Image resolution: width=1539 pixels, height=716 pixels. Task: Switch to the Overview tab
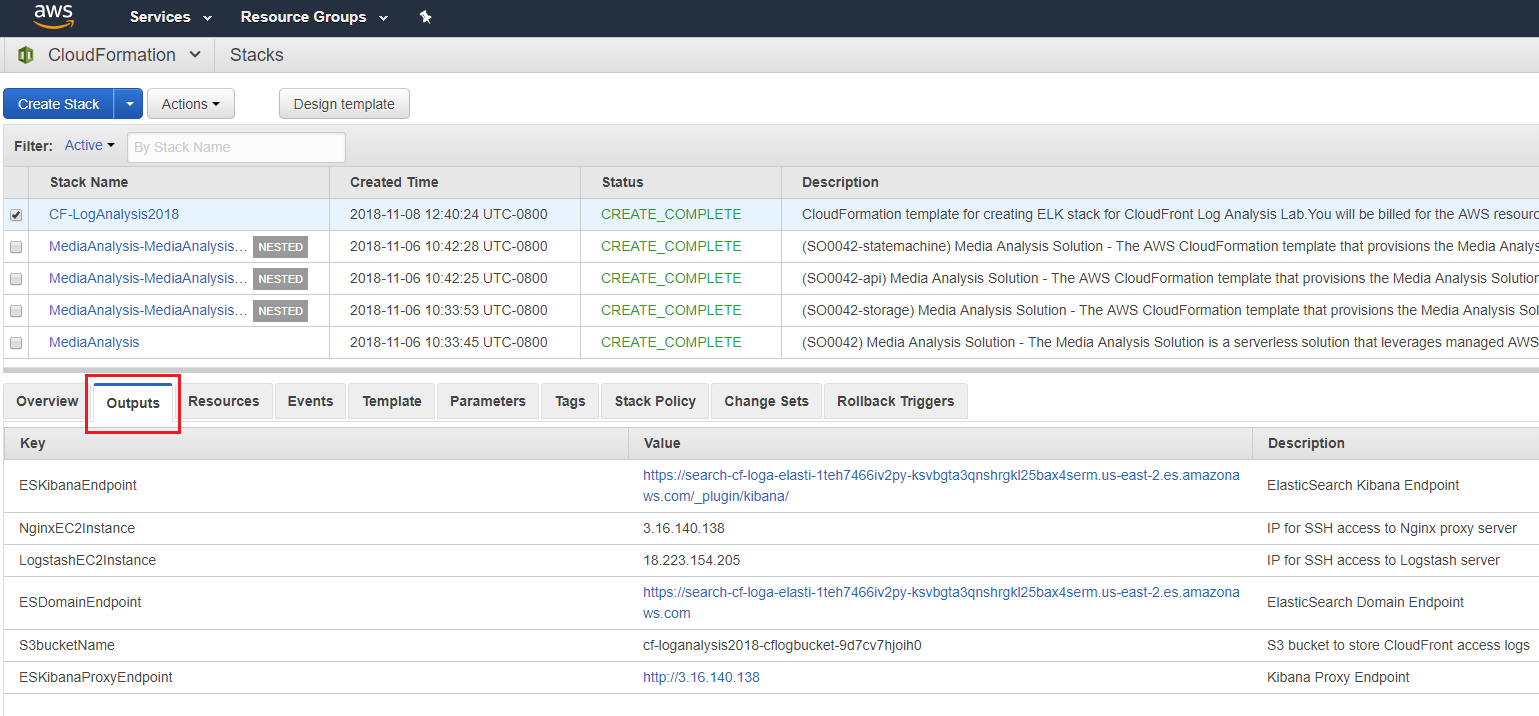47,401
